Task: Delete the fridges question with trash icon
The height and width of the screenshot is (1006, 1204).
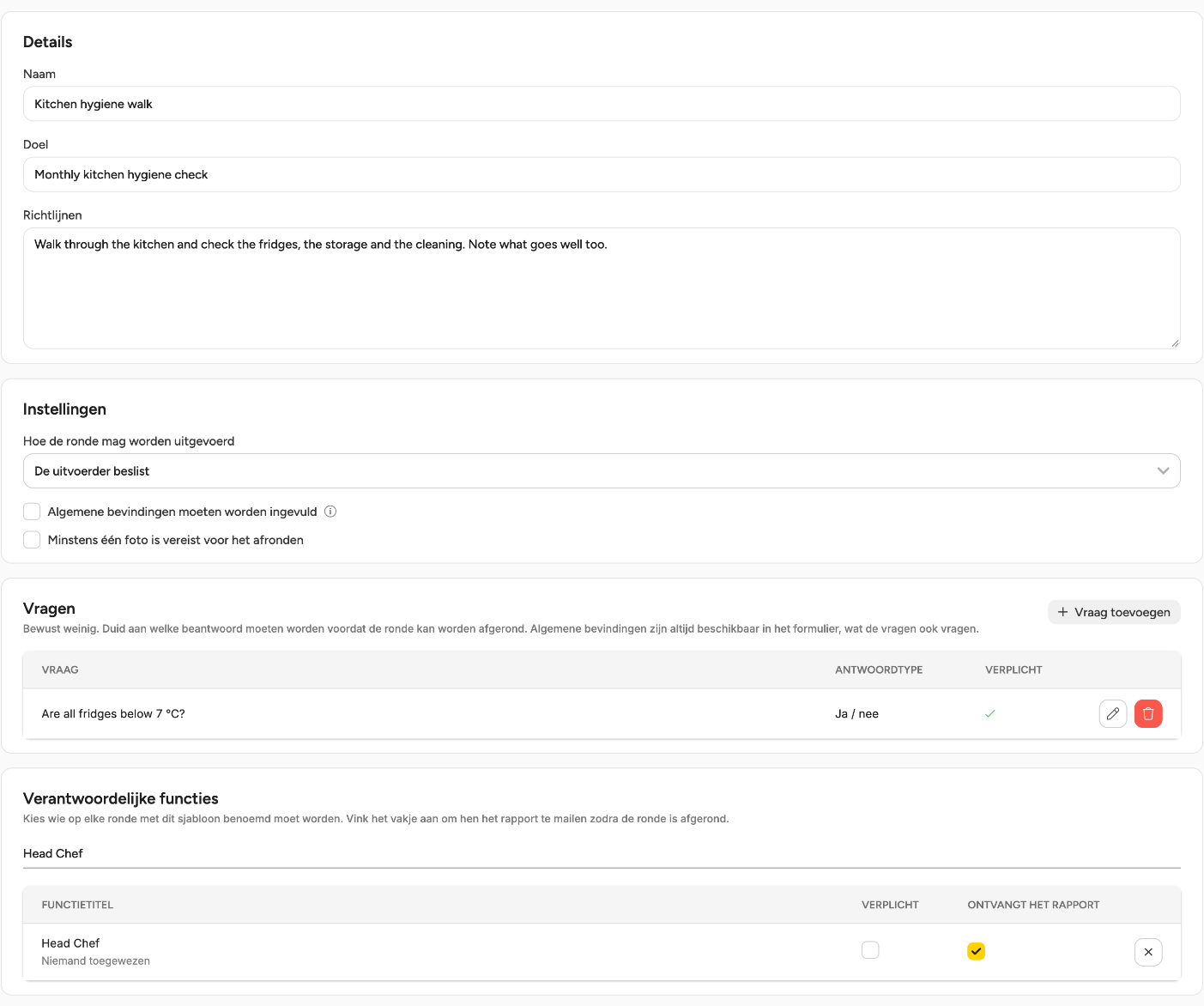Action: 1148,713
